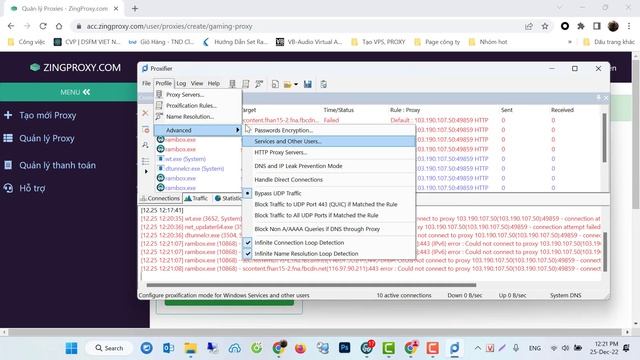Viewport: 640px width, 360px height.
Task: Open the Page công ty bookmark folder
Action: (x=437, y=42)
